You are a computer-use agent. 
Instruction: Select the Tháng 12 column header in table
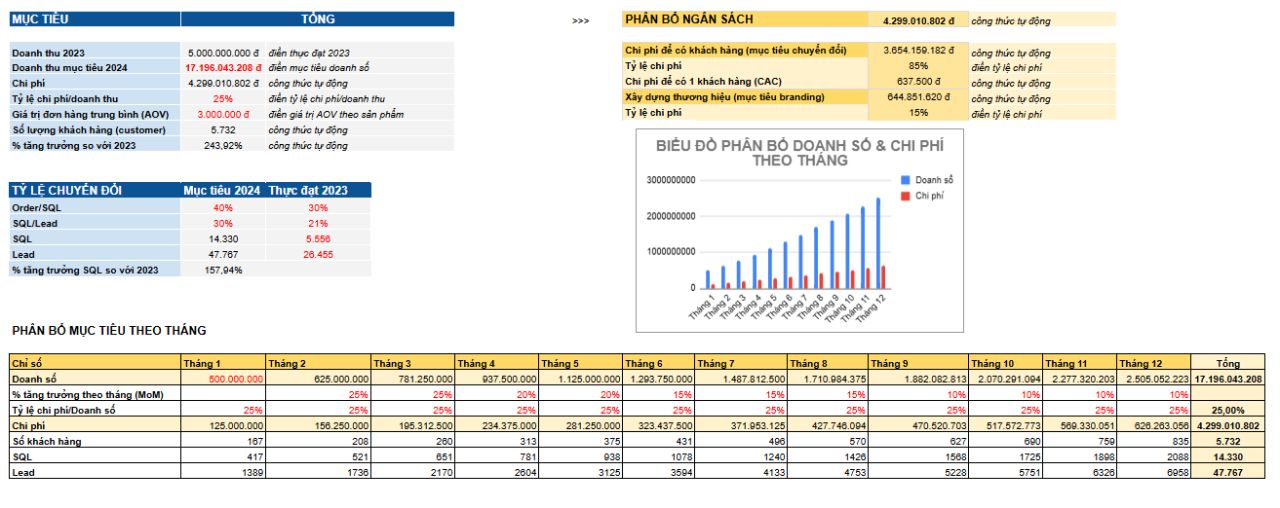point(1154,363)
